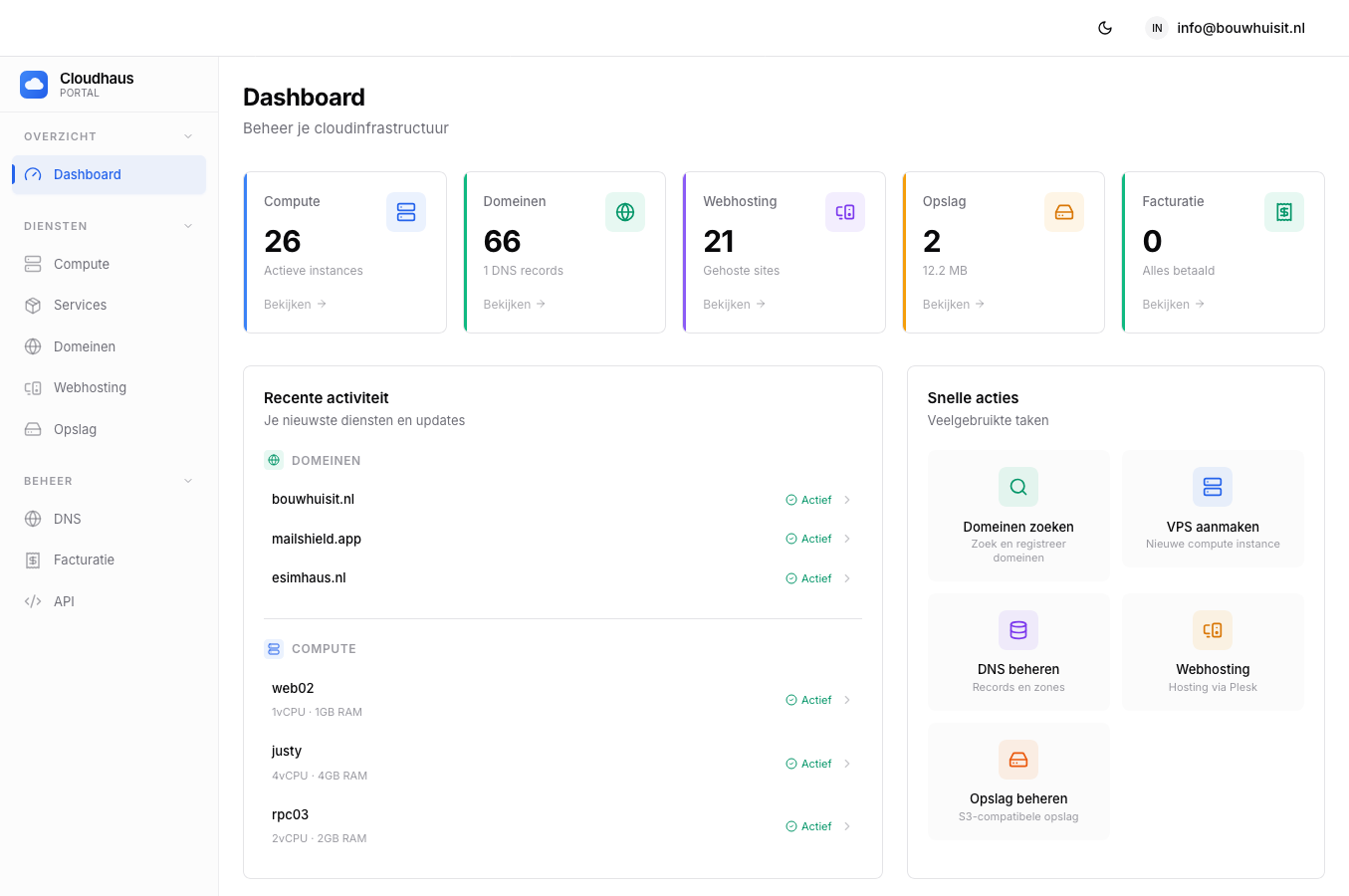Click the Actief badge next to web02
Image resolution: width=1349 pixels, height=896 pixels.
(808, 700)
